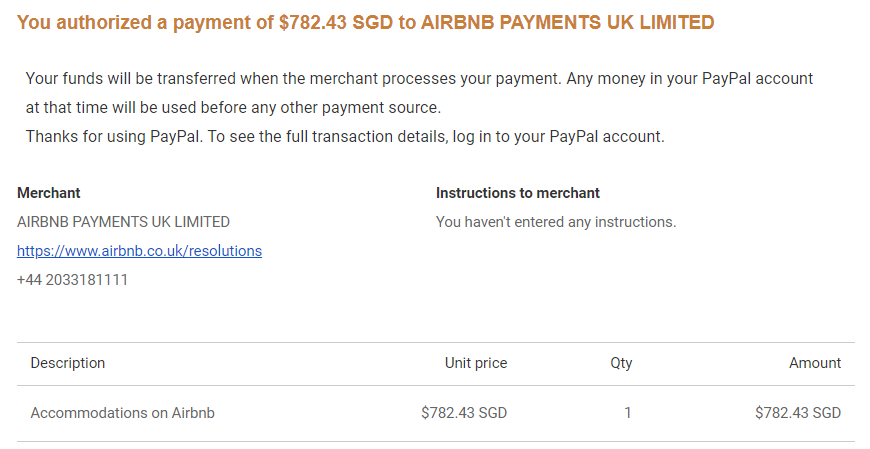Click the $782.43 SGD unit price value
Screen dimensions: 870x449
464,413
